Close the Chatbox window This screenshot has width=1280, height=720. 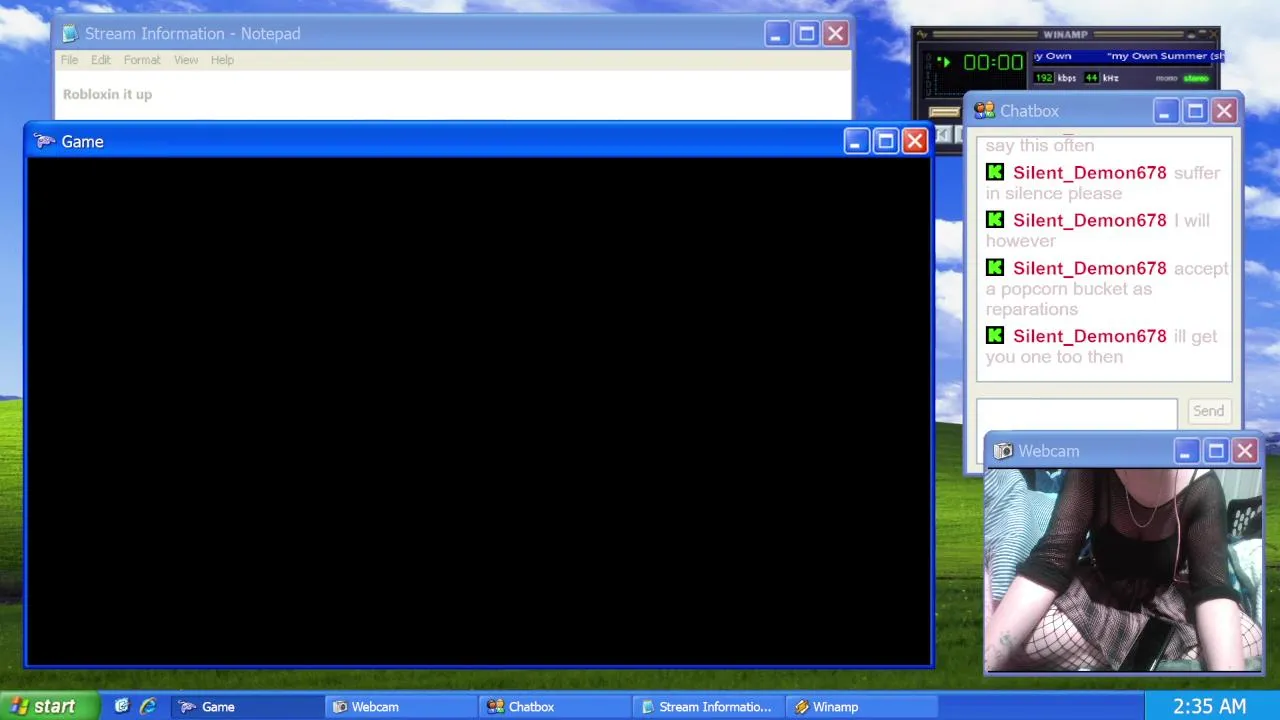point(1224,111)
